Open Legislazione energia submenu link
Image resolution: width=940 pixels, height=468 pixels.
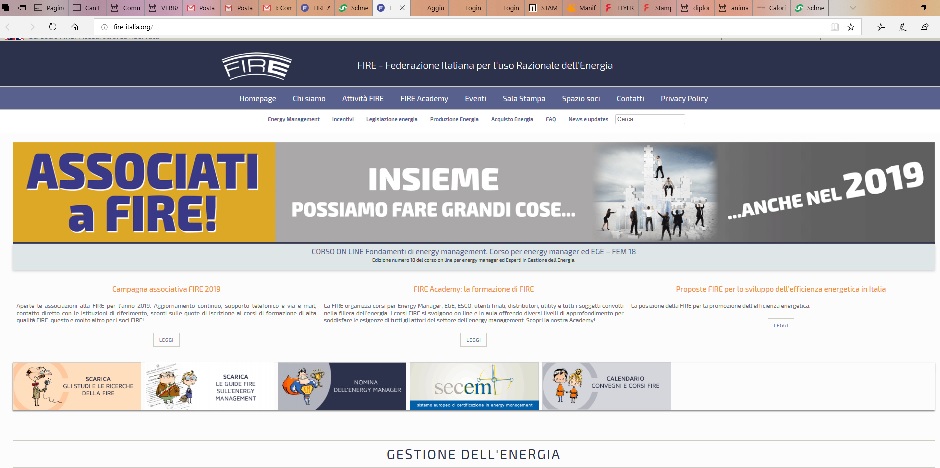pyautogui.click(x=392, y=119)
